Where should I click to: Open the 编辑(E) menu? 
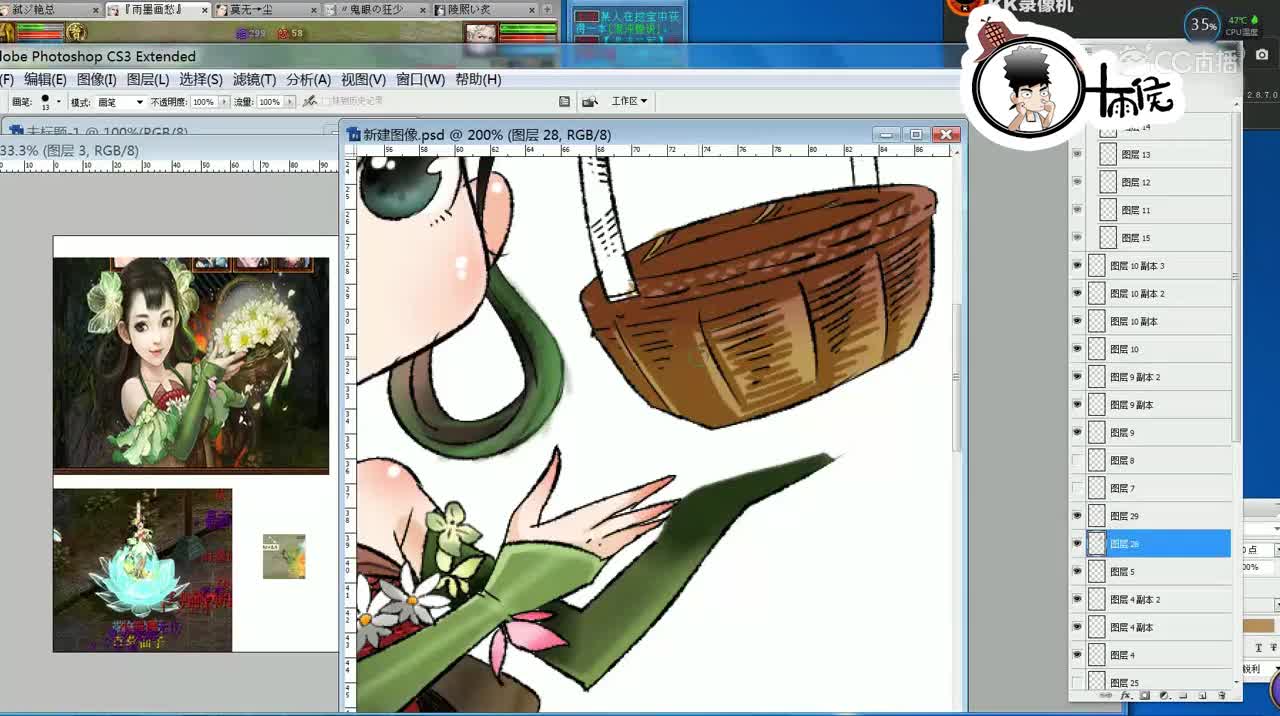click(45, 79)
